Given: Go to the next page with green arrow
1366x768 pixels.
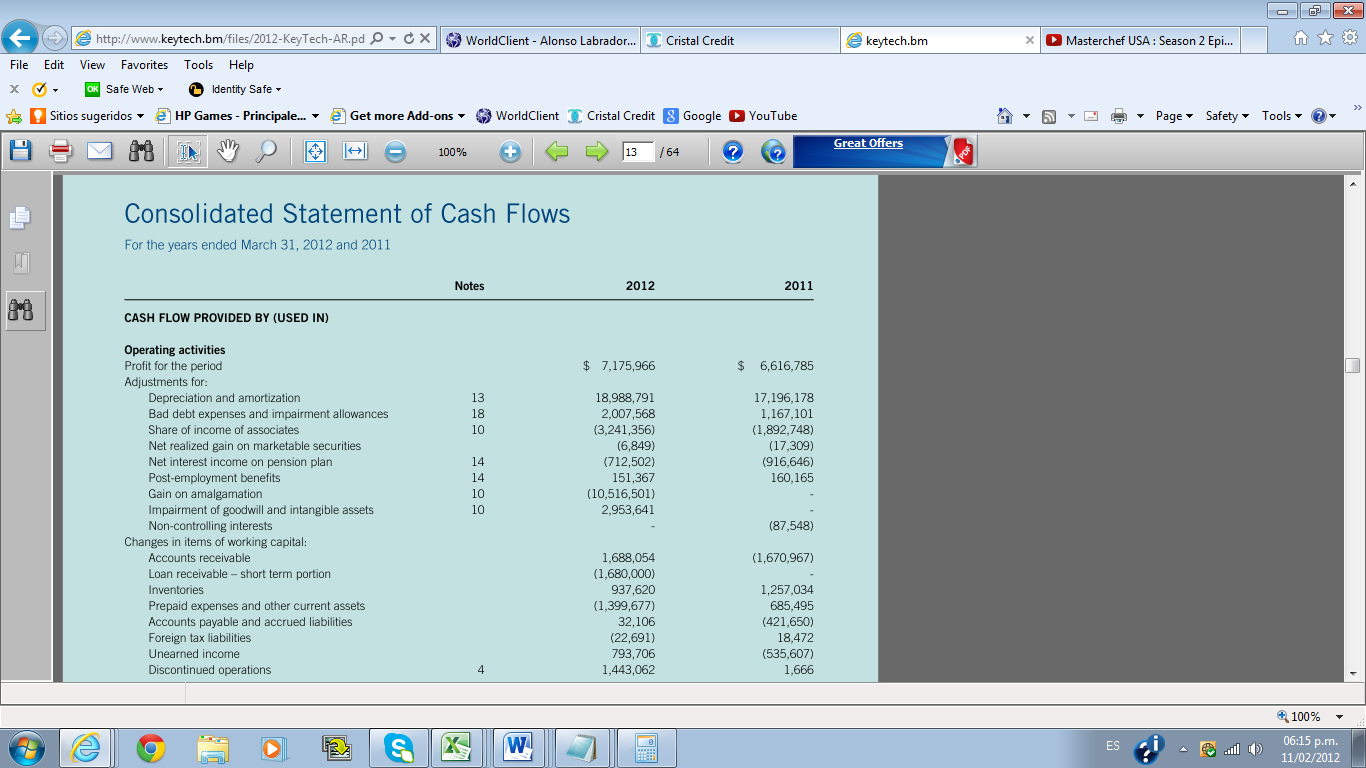Looking at the screenshot, I should tap(596, 152).
